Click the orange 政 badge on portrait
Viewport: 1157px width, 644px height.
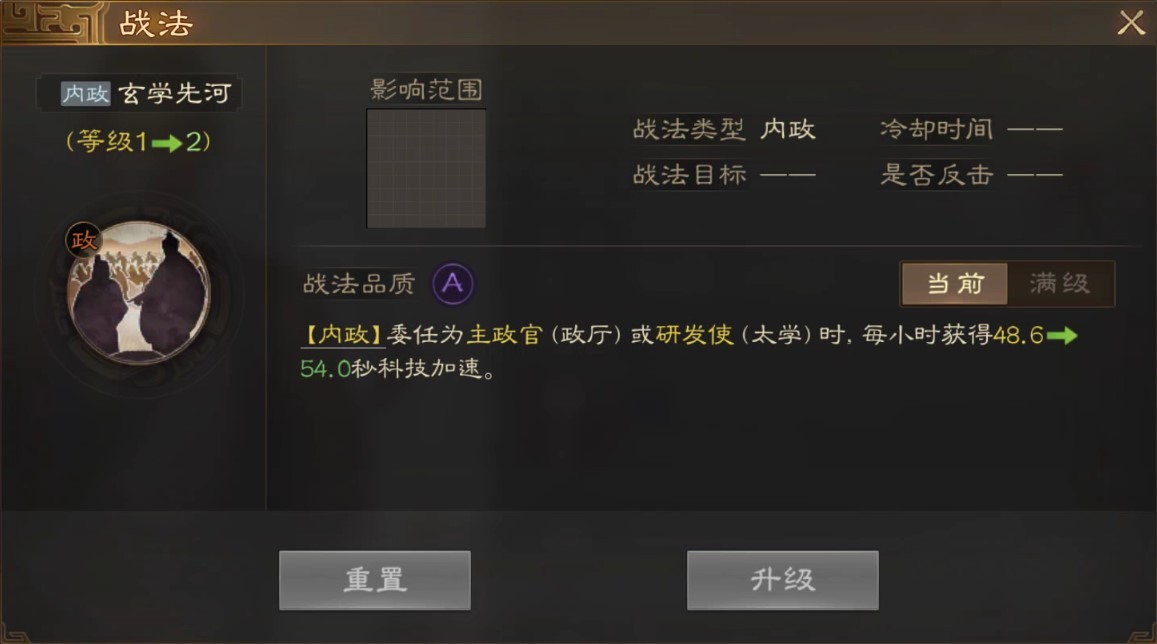83,240
